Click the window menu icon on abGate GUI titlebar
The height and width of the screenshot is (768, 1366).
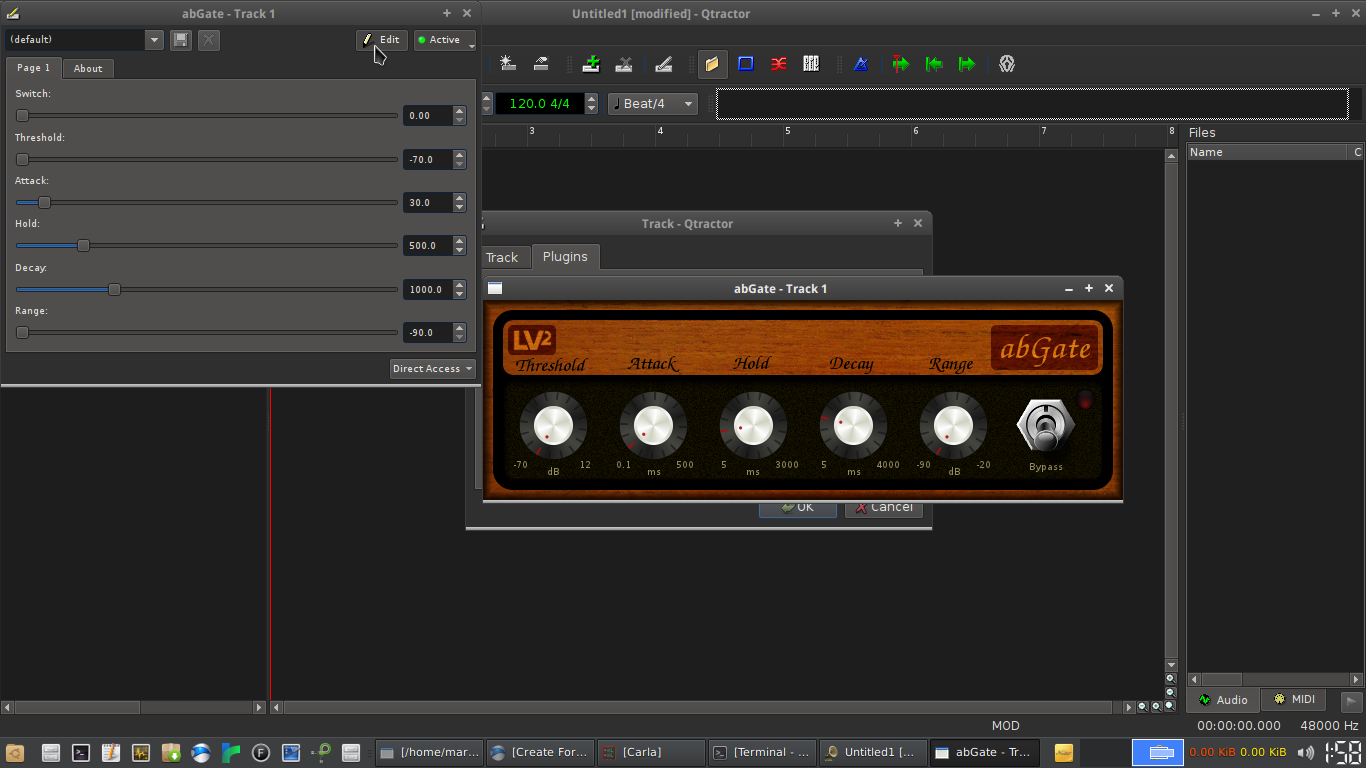[x=495, y=288]
